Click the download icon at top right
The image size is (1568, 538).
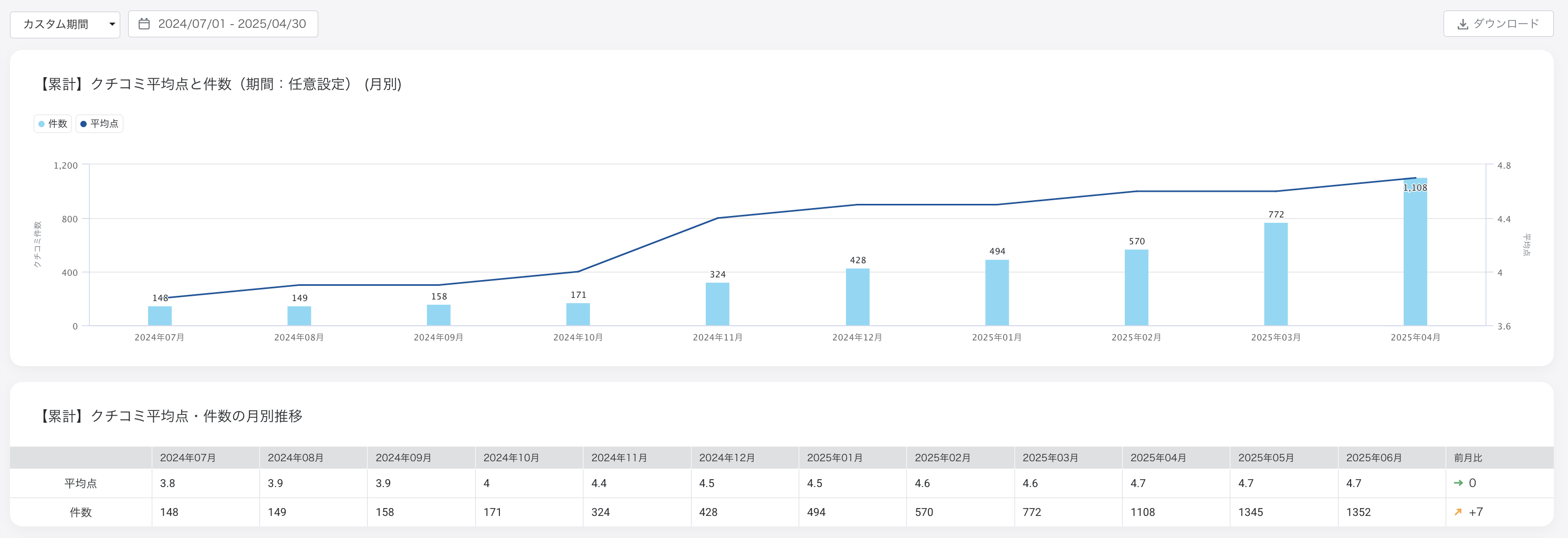(x=1462, y=24)
